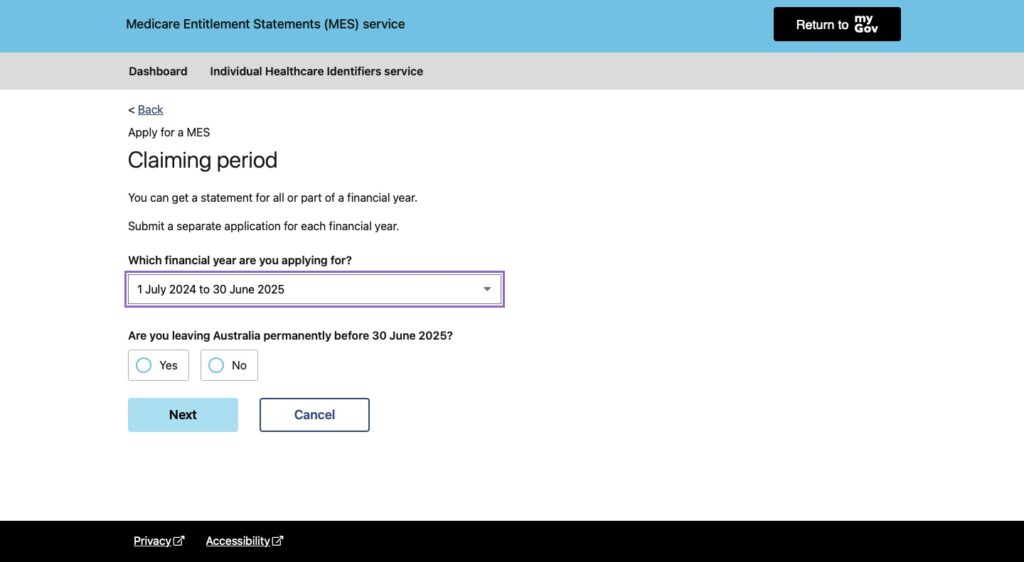This screenshot has width=1024, height=562.
Task: Click 'Submit a separate application' text
Action: (263, 226)
